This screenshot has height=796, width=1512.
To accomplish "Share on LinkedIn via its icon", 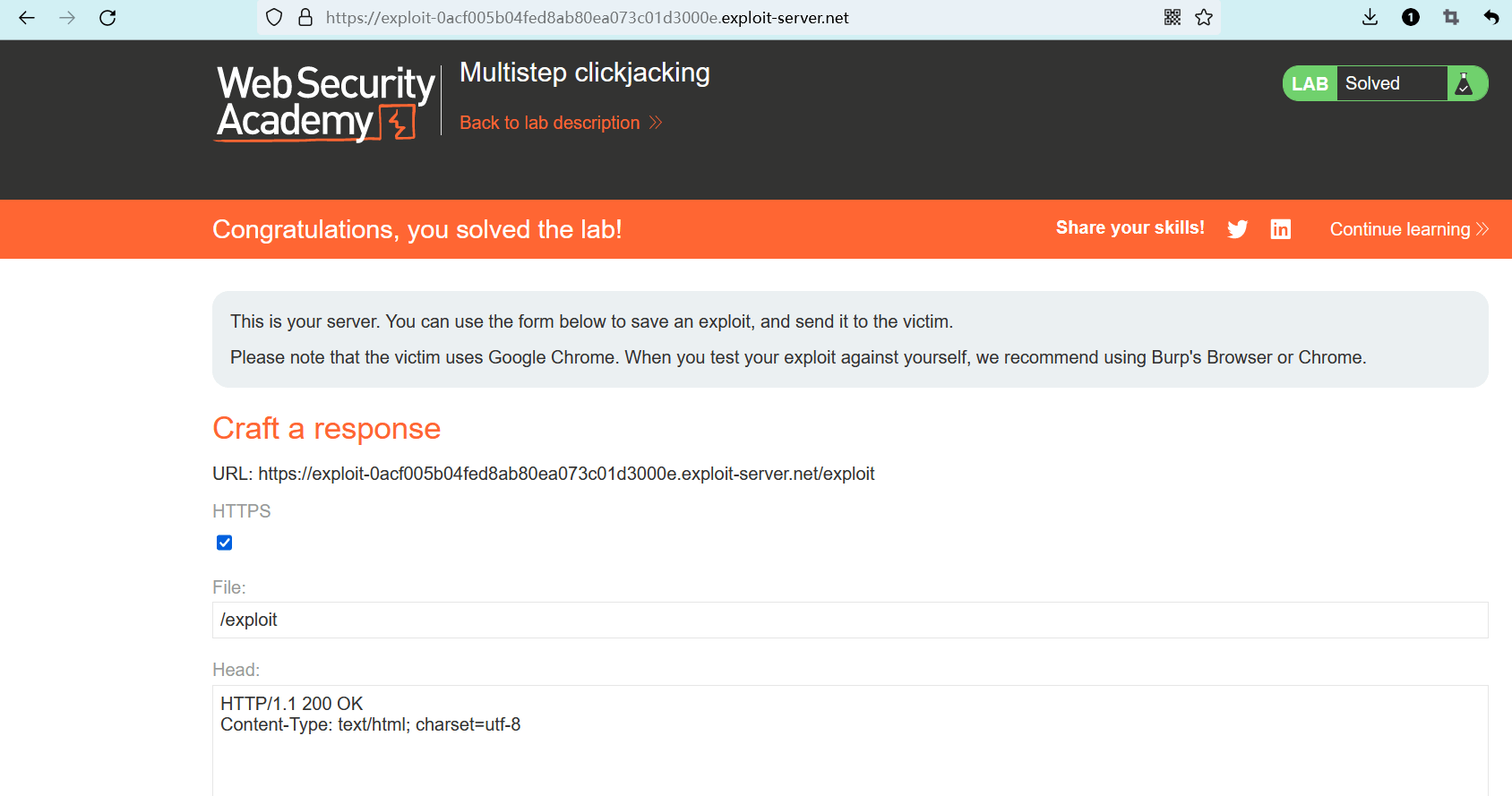I will coord(1281,229).
